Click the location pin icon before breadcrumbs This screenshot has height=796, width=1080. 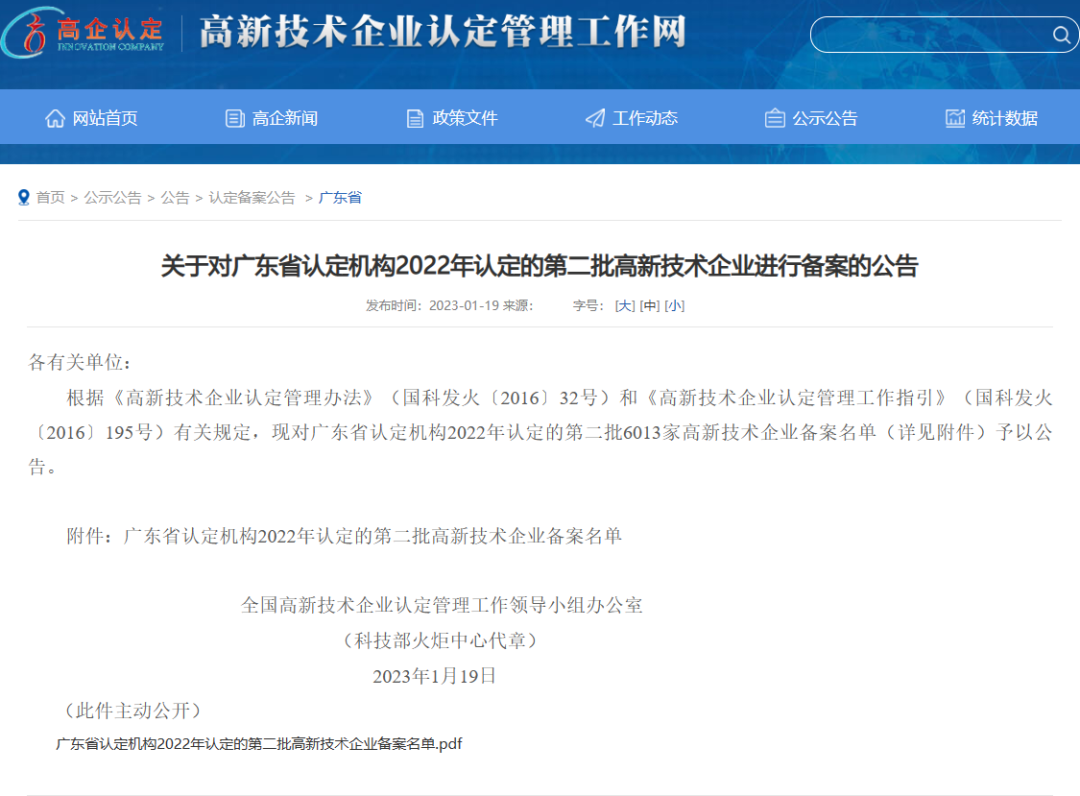(x=23, y=197)
